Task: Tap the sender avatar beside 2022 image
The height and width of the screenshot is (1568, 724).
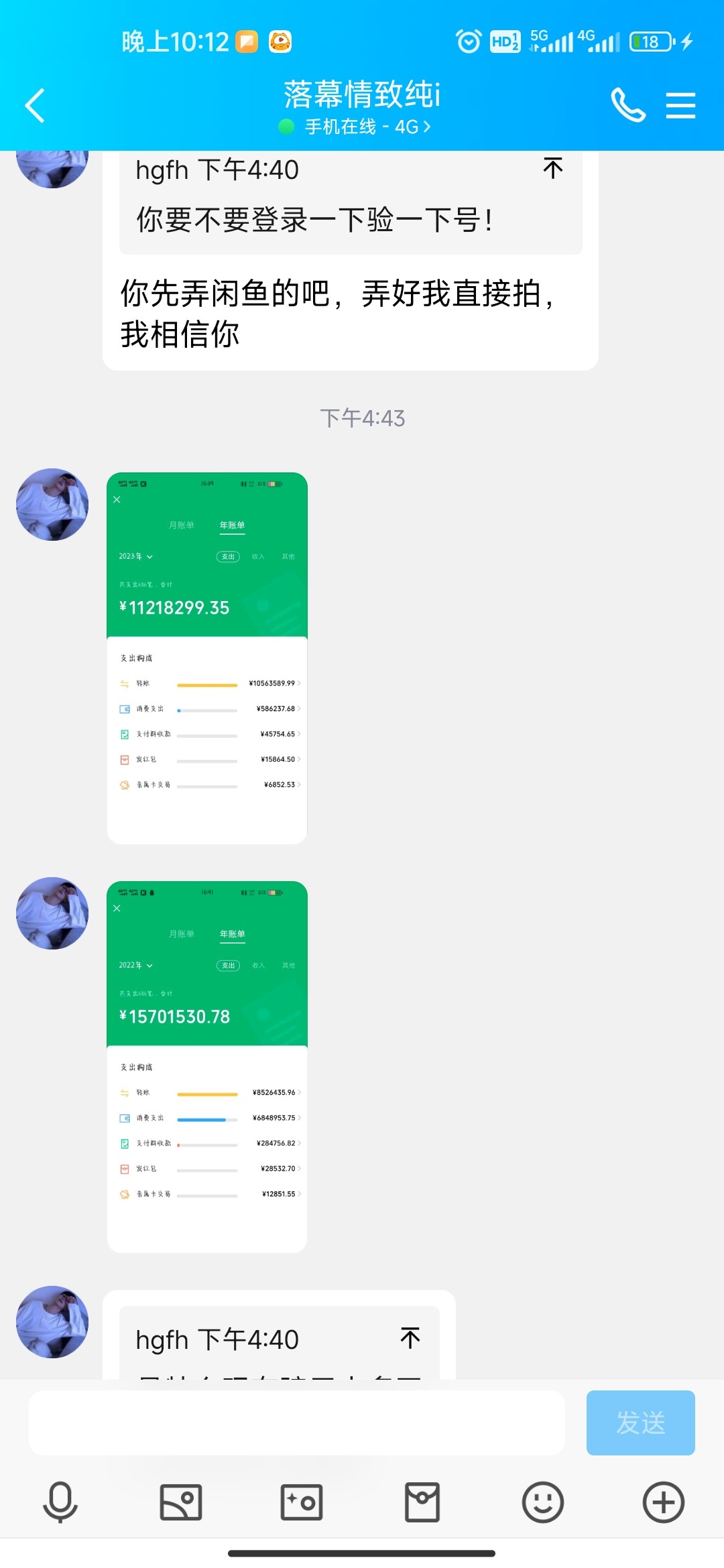Action: [52, 913]
